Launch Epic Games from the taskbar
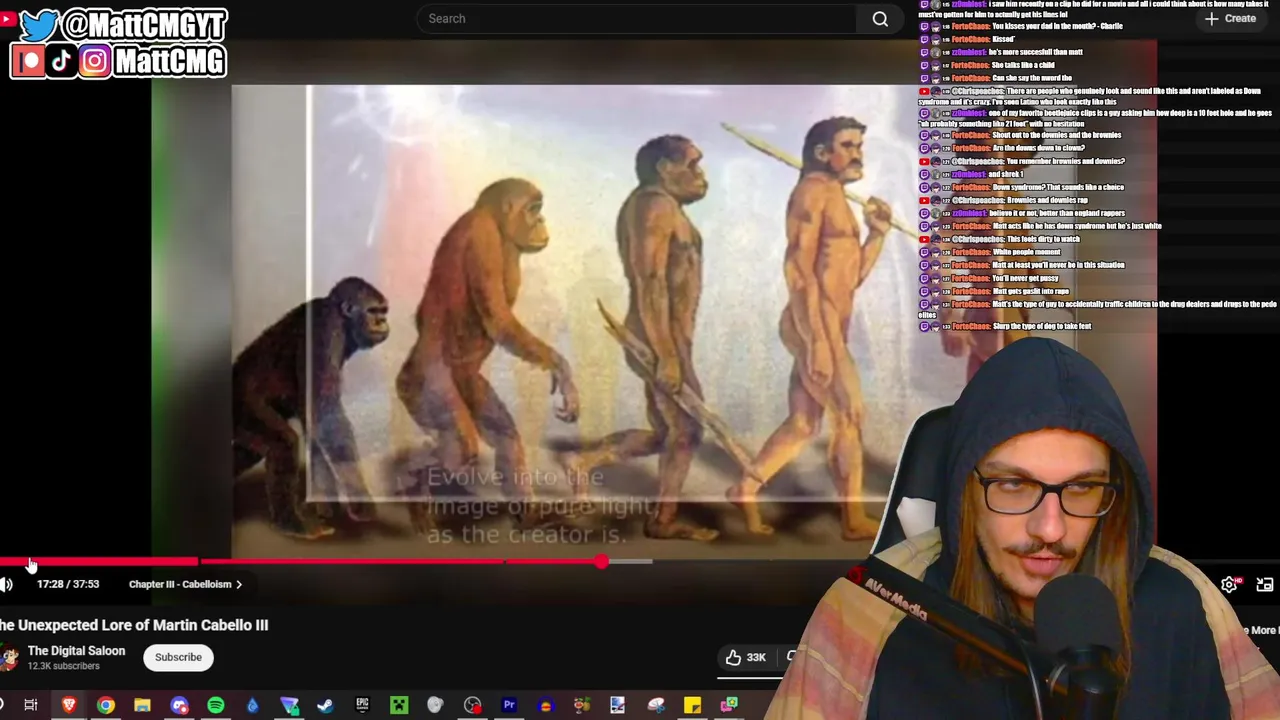The width and height of the screenshot is (1280, 720). [x=362, y=706]
